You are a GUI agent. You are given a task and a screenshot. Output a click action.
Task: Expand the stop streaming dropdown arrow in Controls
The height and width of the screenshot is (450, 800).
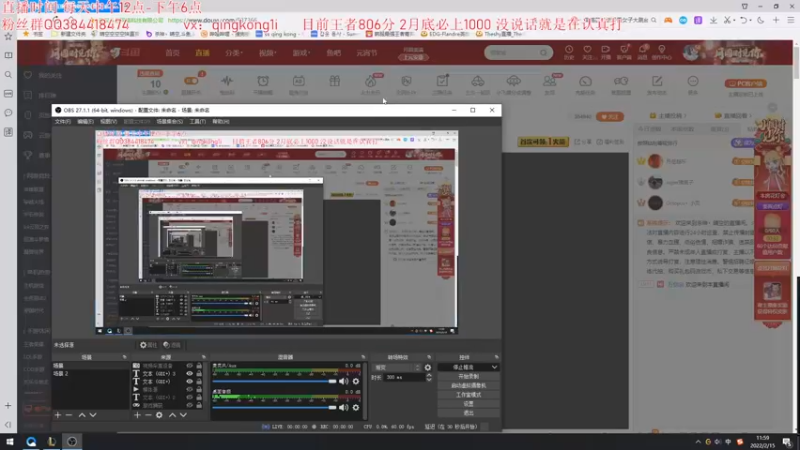[x=494, y=367]
